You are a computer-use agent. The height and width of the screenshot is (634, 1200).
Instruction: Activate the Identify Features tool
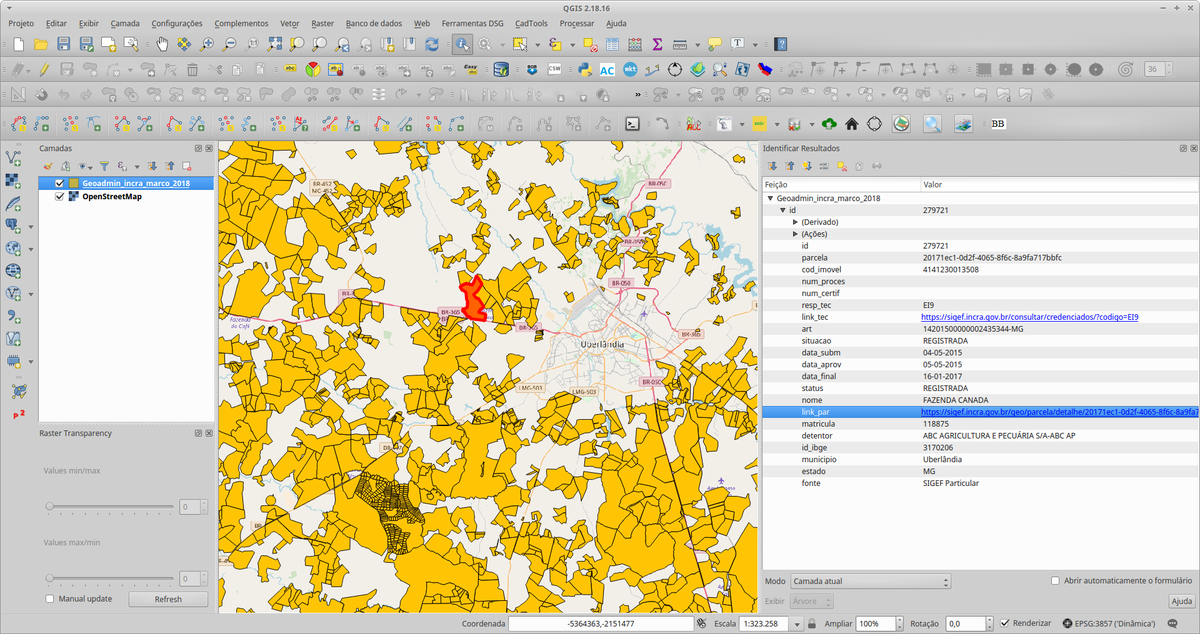coord(461,44)
